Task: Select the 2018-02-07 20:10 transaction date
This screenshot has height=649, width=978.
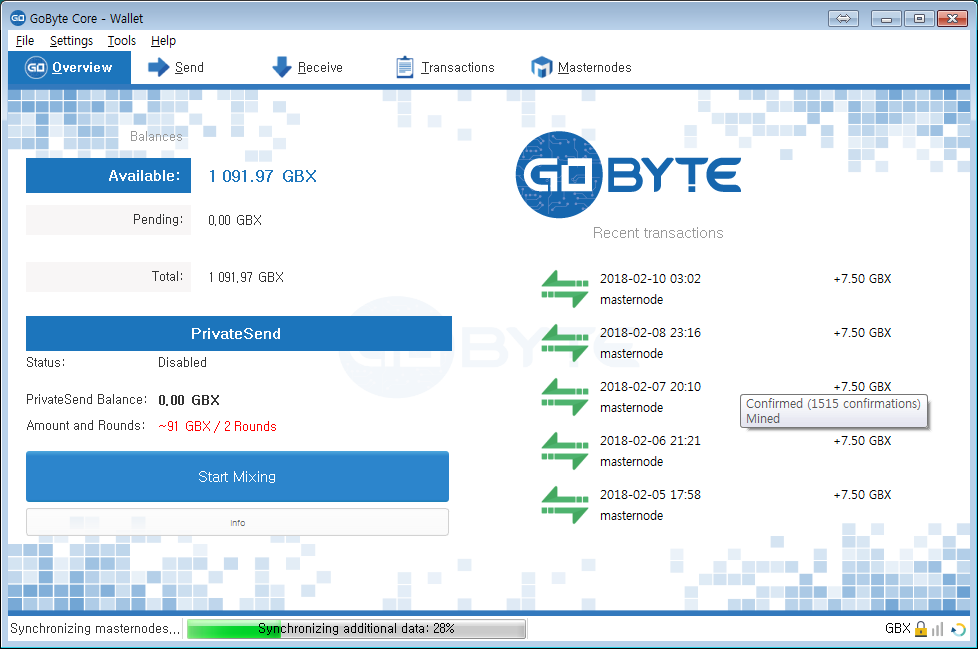Action: point(651,387)
